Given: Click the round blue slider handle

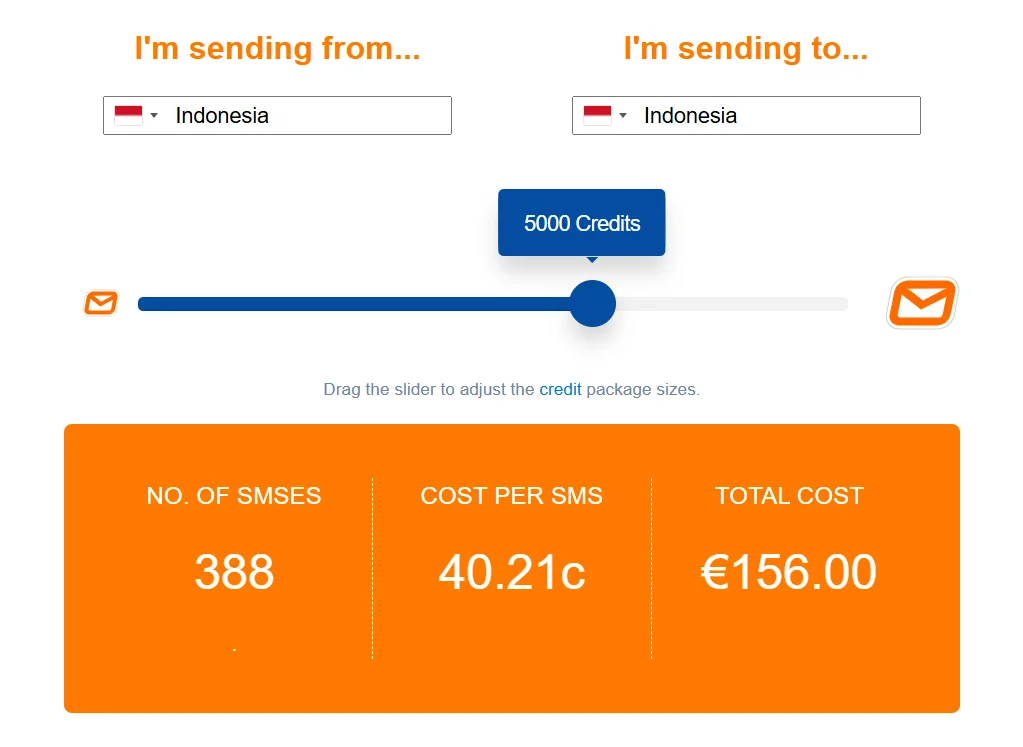Looking at the screenshot, I should (x=592, y=304).
